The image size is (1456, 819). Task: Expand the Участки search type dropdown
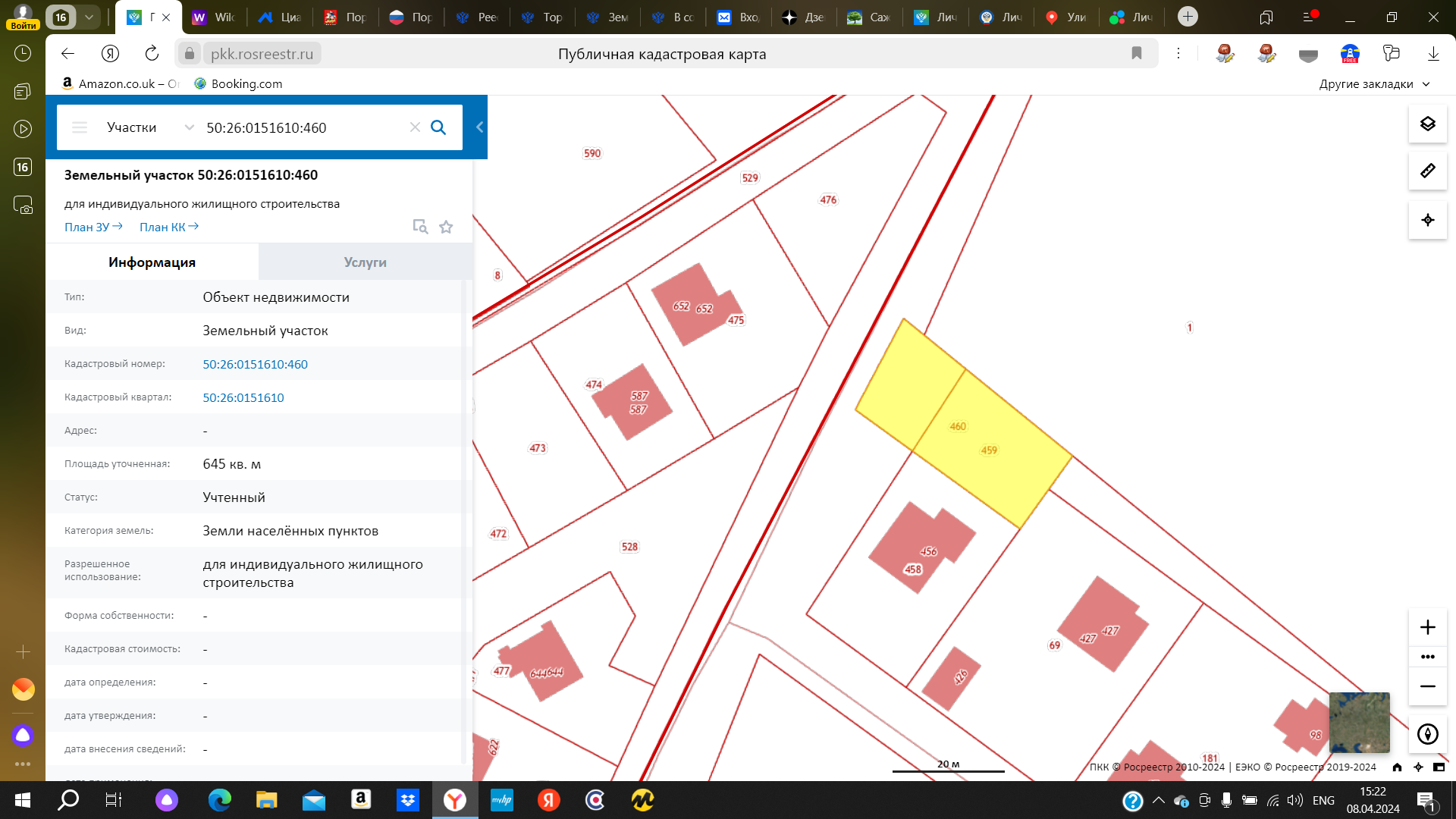[x=189, y=127]
